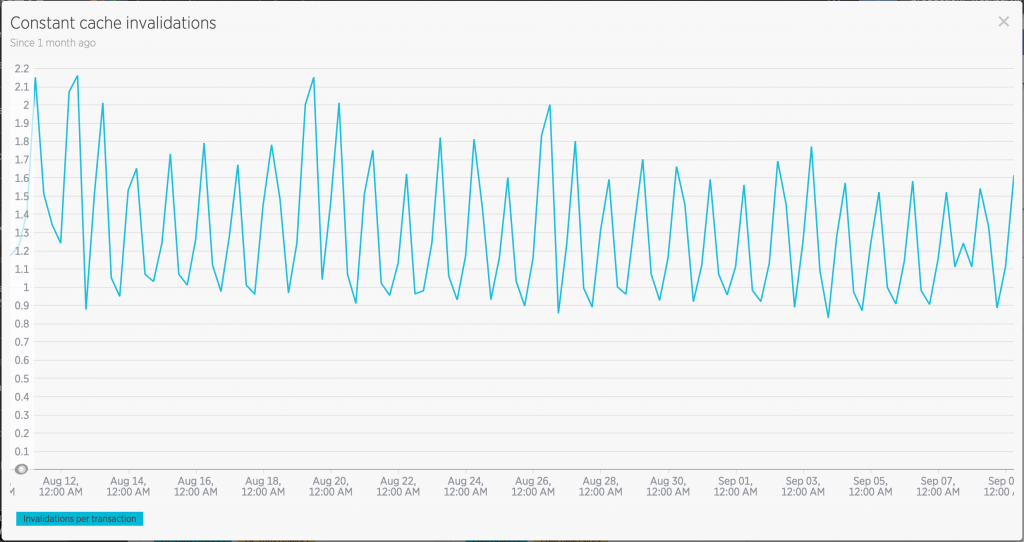Viewport: 1024px width, 542px height.
Task: Click the Aug 24, 12:00 AM axis label
Action: point(466,486)
